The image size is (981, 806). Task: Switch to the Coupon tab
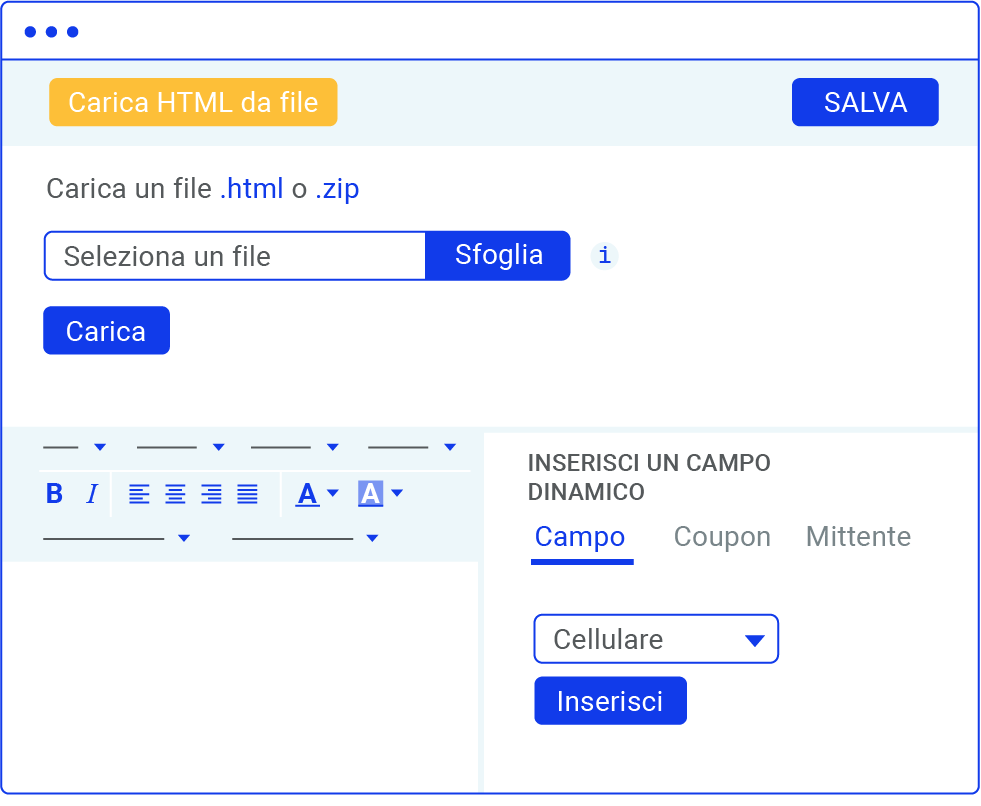coord(722,537)
